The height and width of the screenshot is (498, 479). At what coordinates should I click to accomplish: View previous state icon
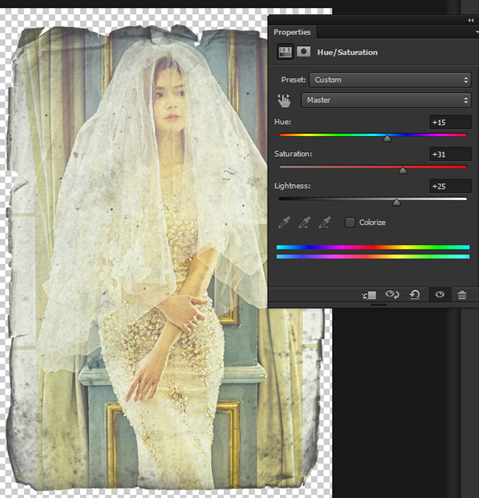(x=392, y=294)
